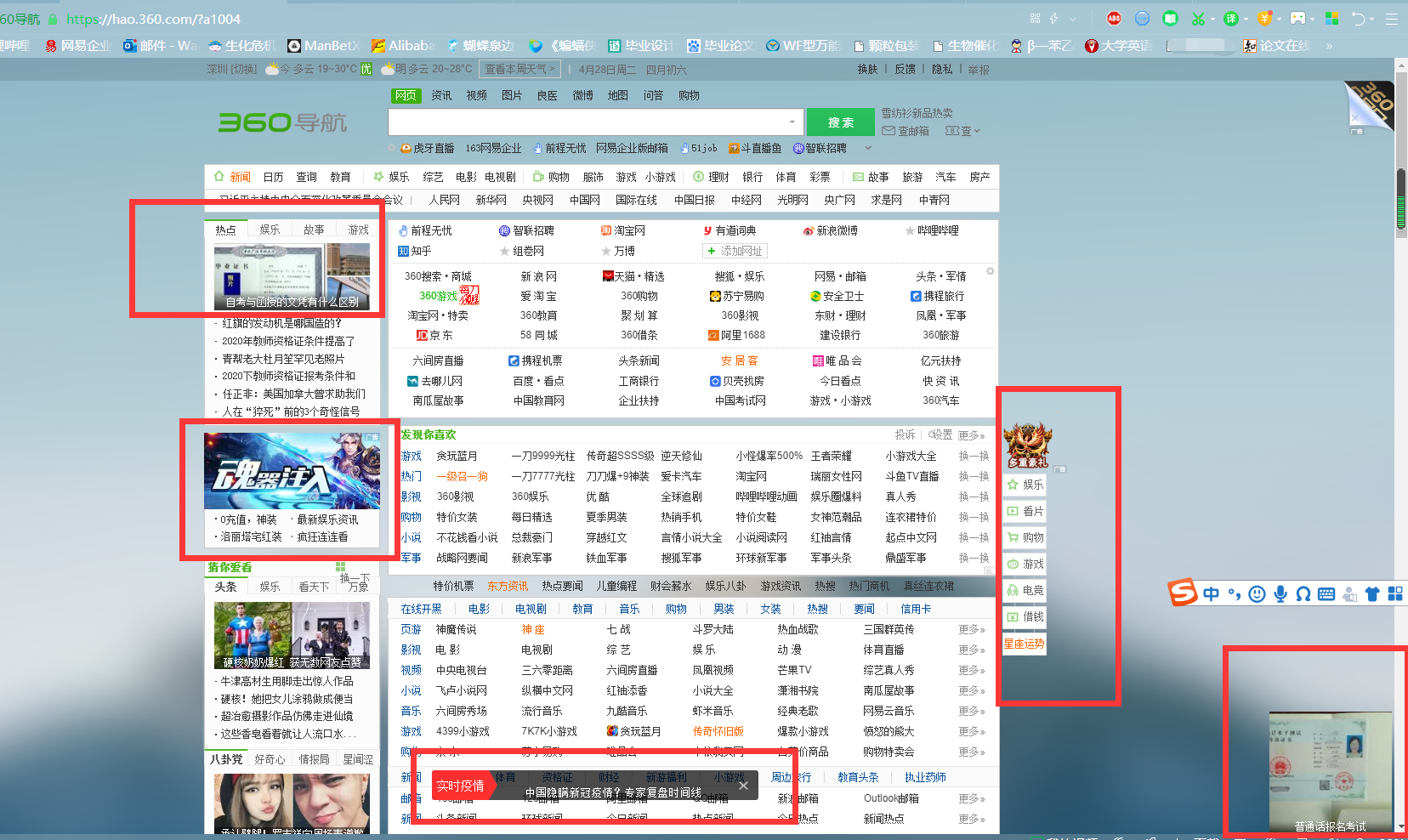The image size is (1408, 840).
Task: Select the 网页 search tab
Action: pos(406,95)
